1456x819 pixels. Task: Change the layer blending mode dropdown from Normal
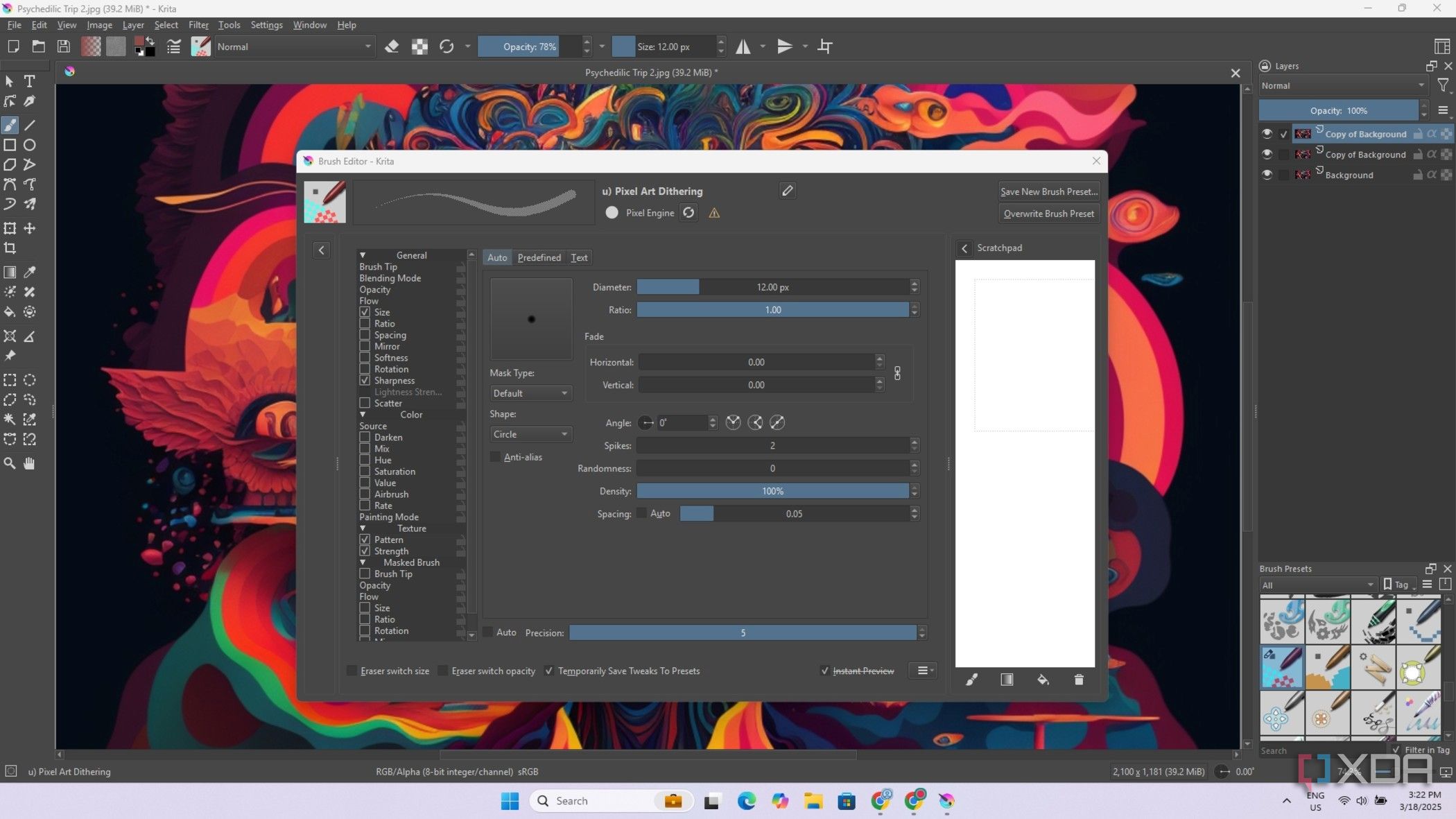(x=1342, y=85)
